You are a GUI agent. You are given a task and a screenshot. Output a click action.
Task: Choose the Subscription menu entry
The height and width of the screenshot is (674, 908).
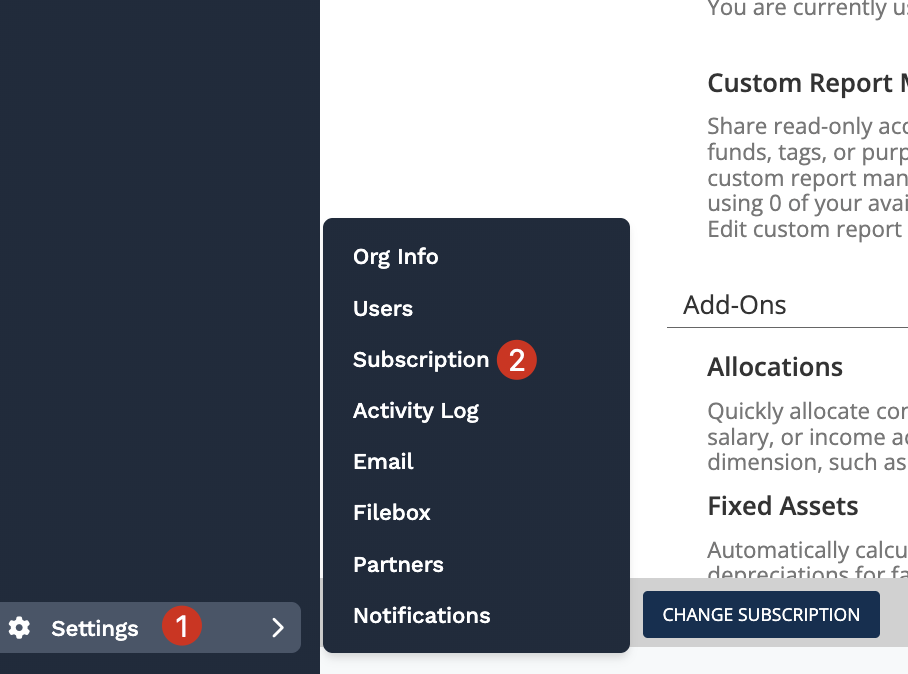(x=420, y=360)
